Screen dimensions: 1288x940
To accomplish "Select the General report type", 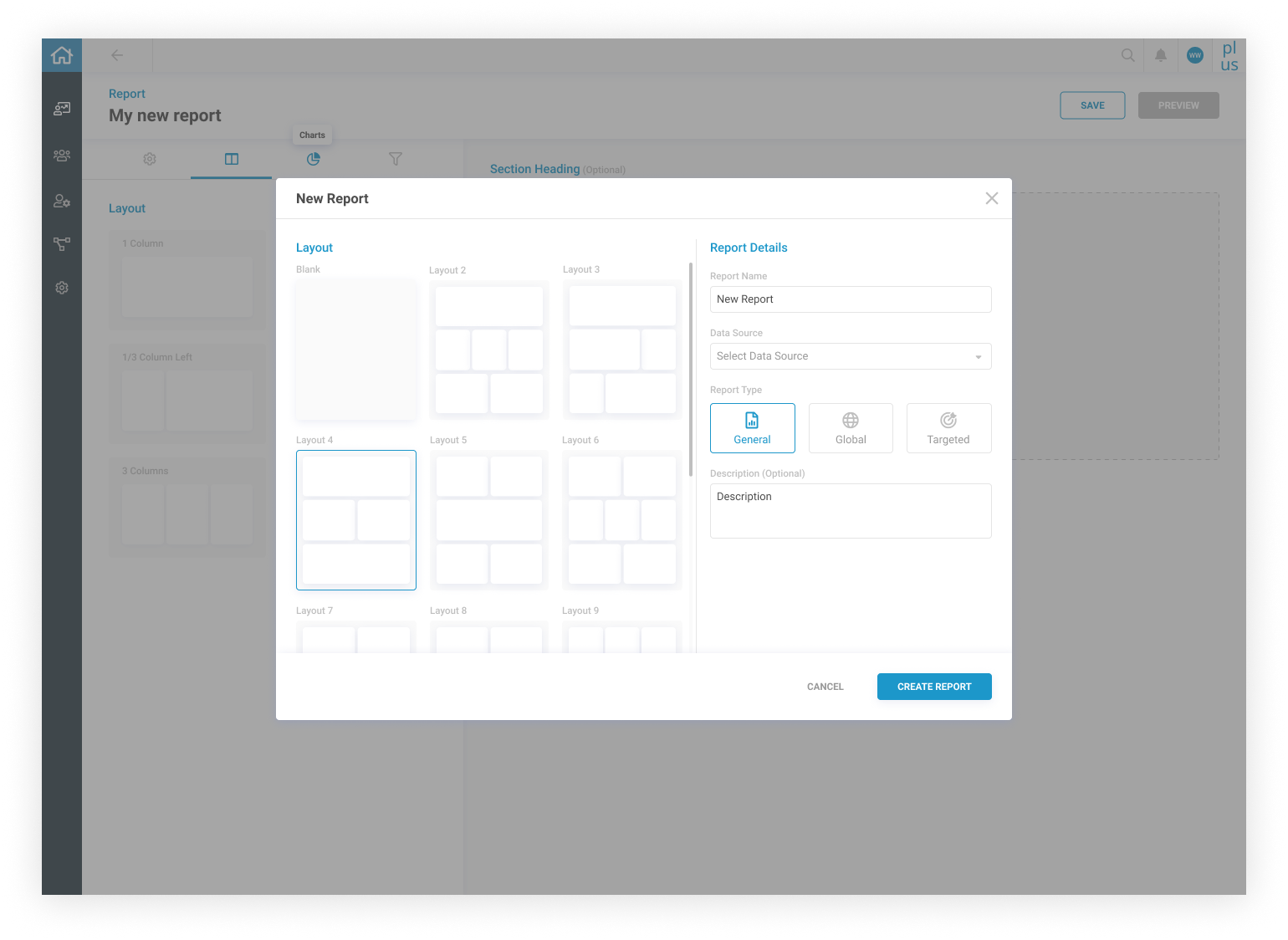I will pos(752,428).
